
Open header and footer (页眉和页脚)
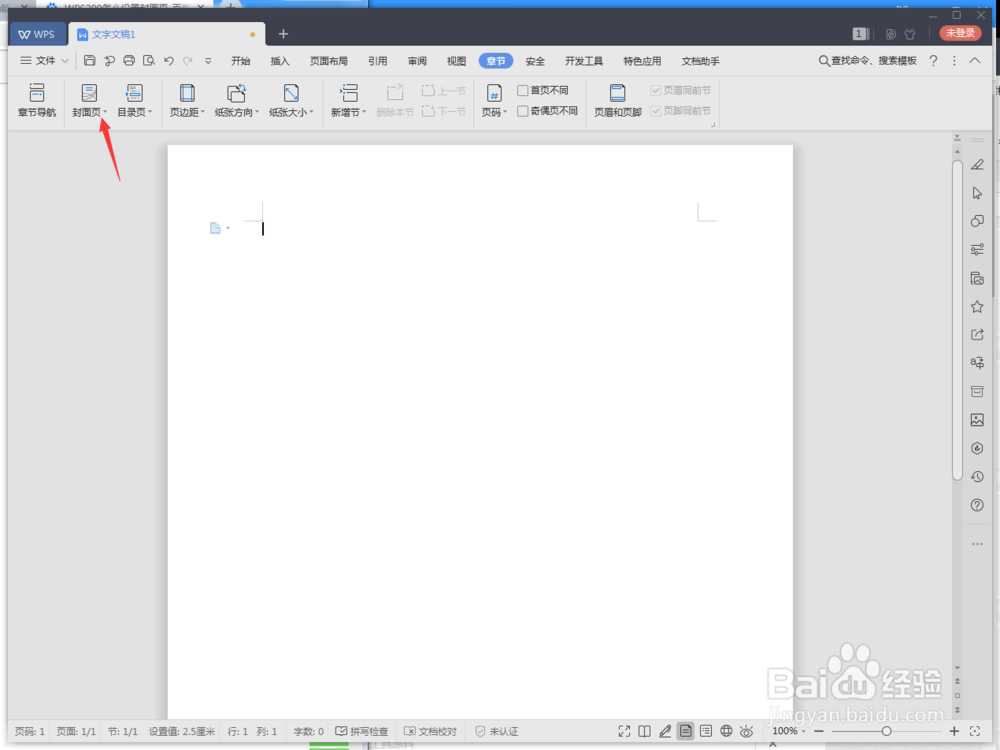[617, 100]
